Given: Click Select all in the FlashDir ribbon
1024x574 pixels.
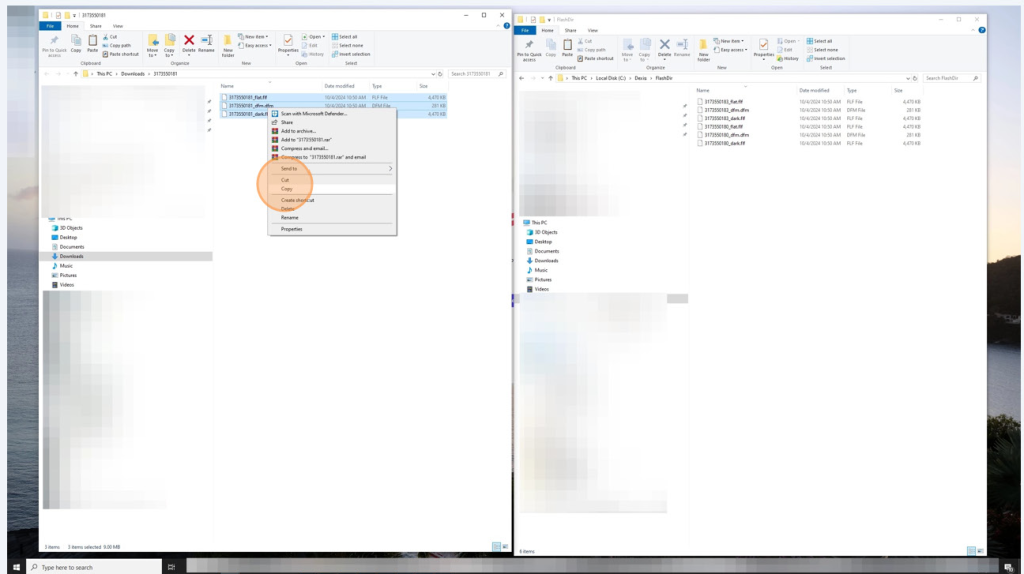Looking at the screenshot, I should coord(820,41).
